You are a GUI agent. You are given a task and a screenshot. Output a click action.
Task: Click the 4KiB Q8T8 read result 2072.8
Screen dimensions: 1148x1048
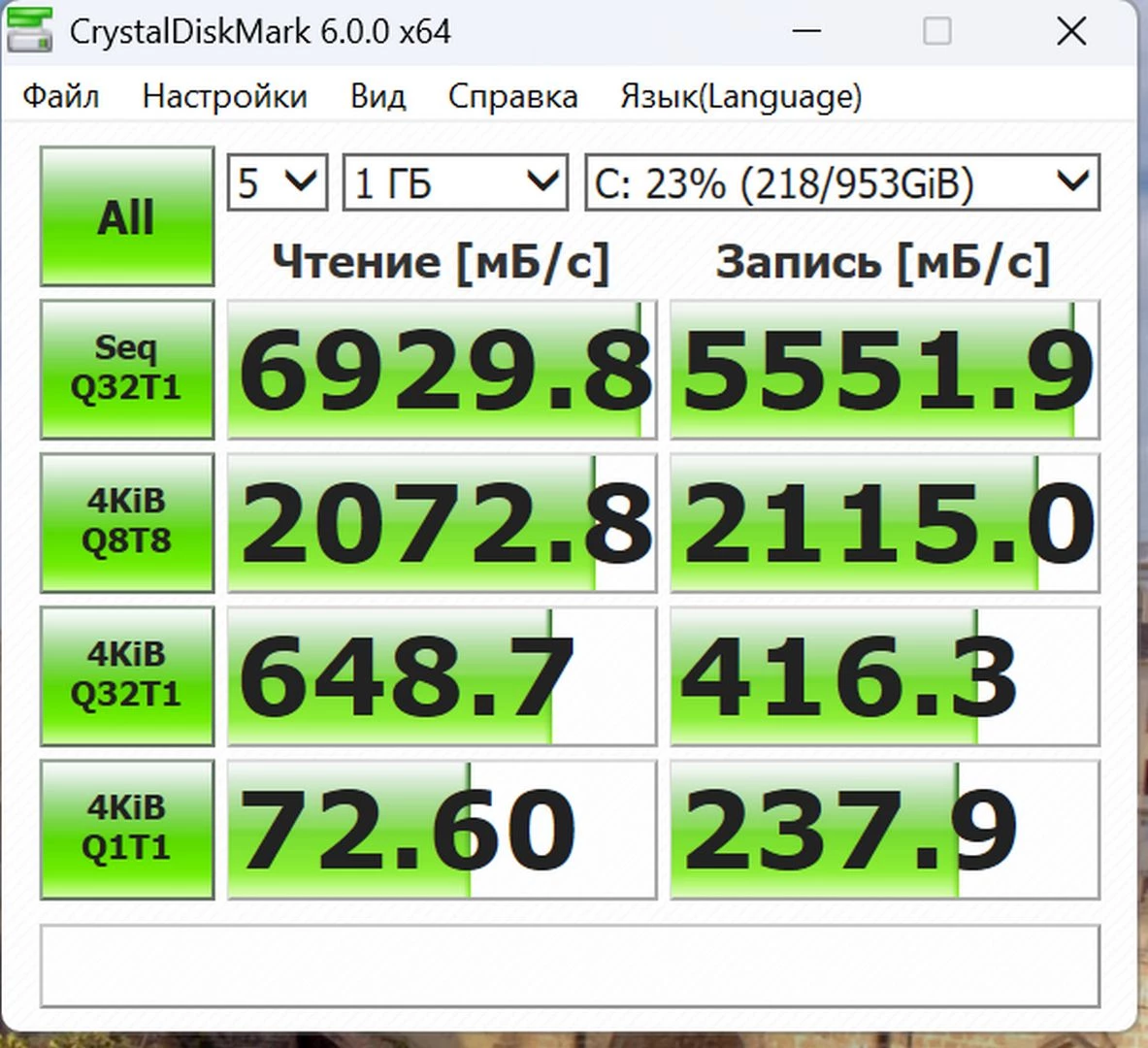pyautogui.click(x=443, y=523)
